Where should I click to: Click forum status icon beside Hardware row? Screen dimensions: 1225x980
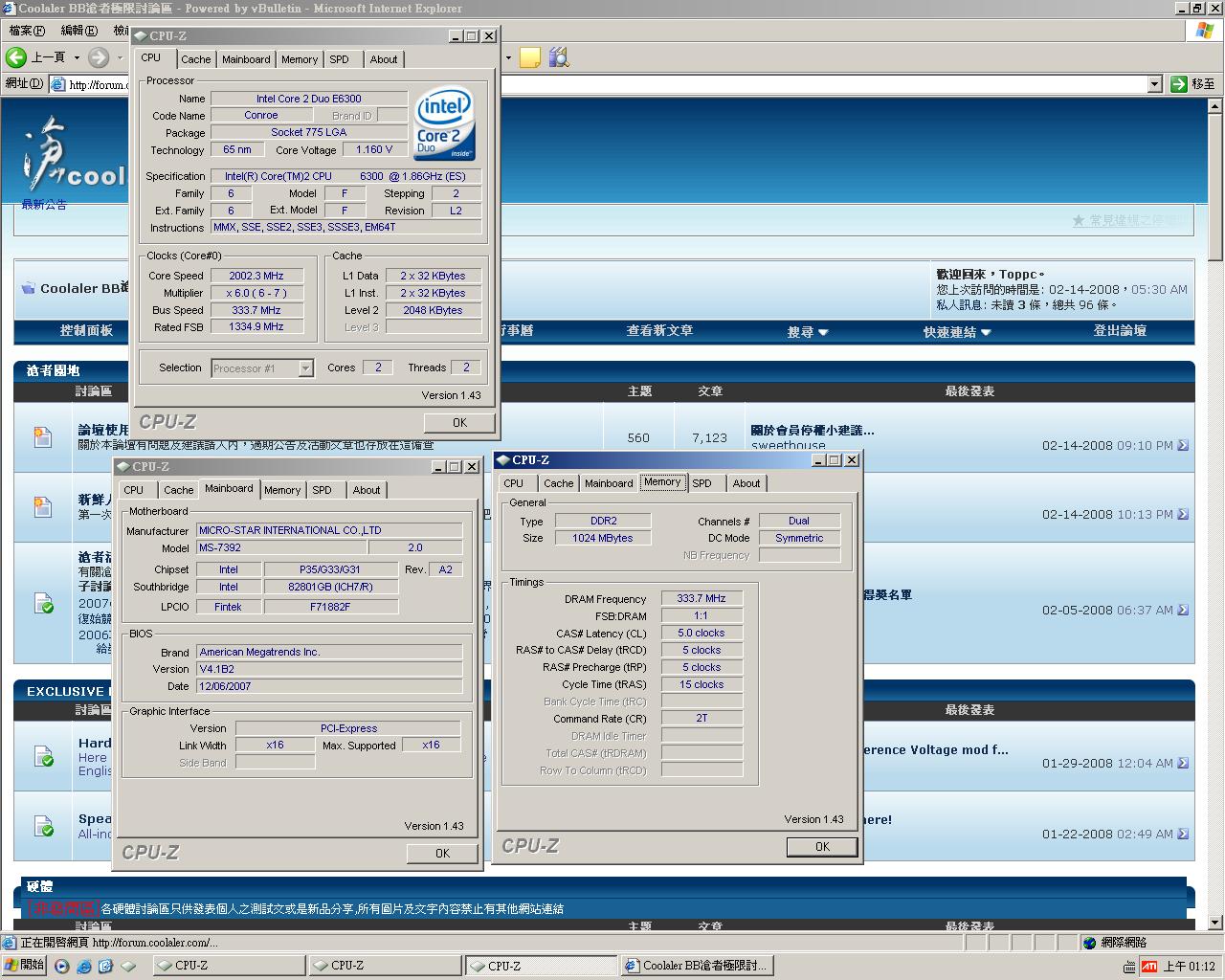[43, 756]
